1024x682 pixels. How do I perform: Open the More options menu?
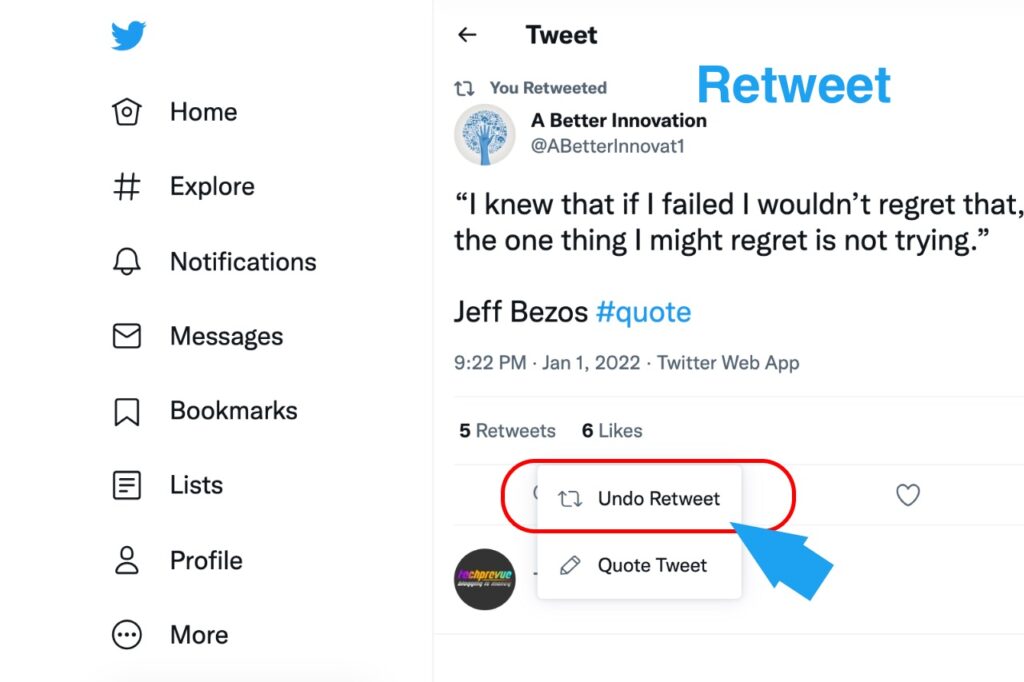[x=198, y=635]
